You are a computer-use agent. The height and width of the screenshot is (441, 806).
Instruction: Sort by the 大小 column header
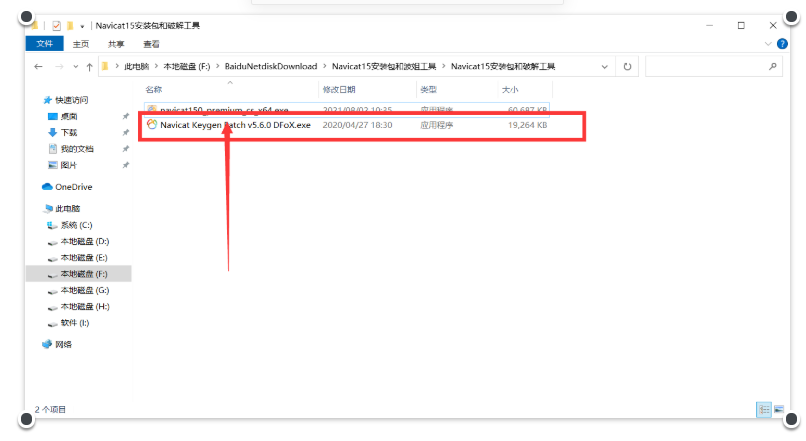[x=510, y=89]
